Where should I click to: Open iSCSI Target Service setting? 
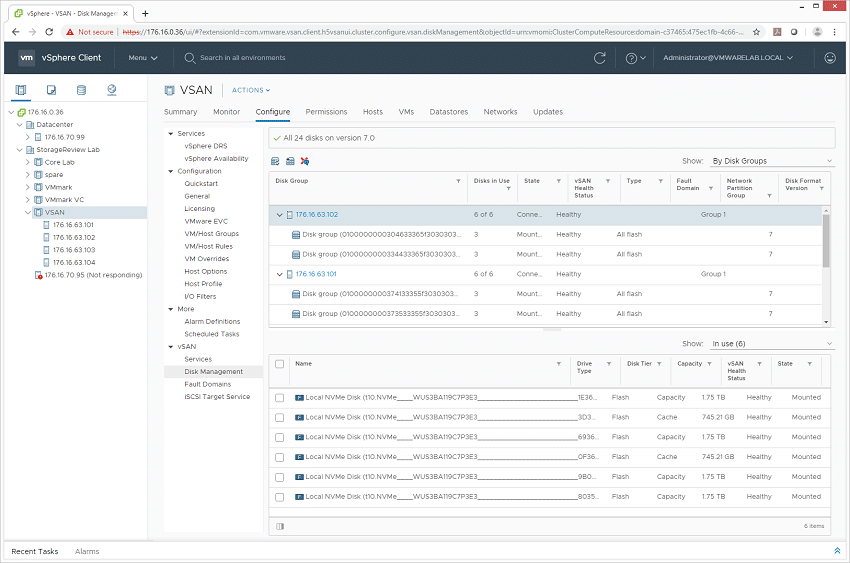click(x=217, y=397)
